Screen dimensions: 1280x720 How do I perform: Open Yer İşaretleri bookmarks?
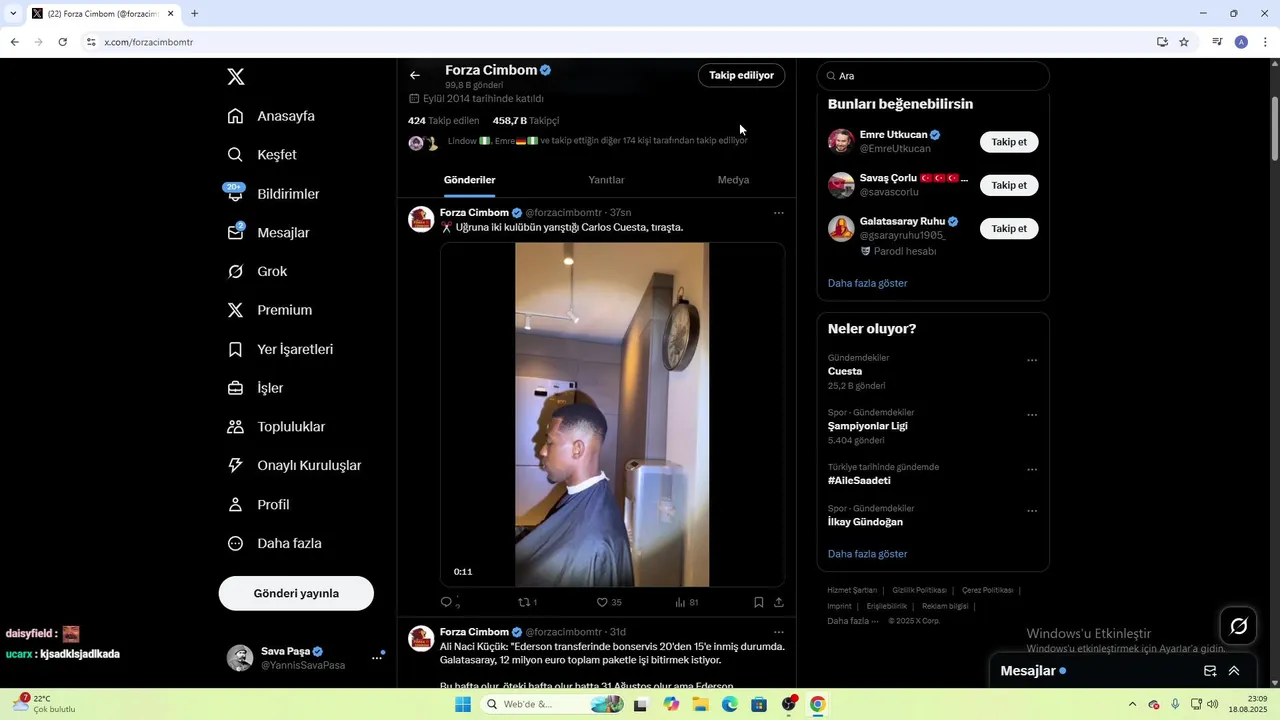point(280,349)
